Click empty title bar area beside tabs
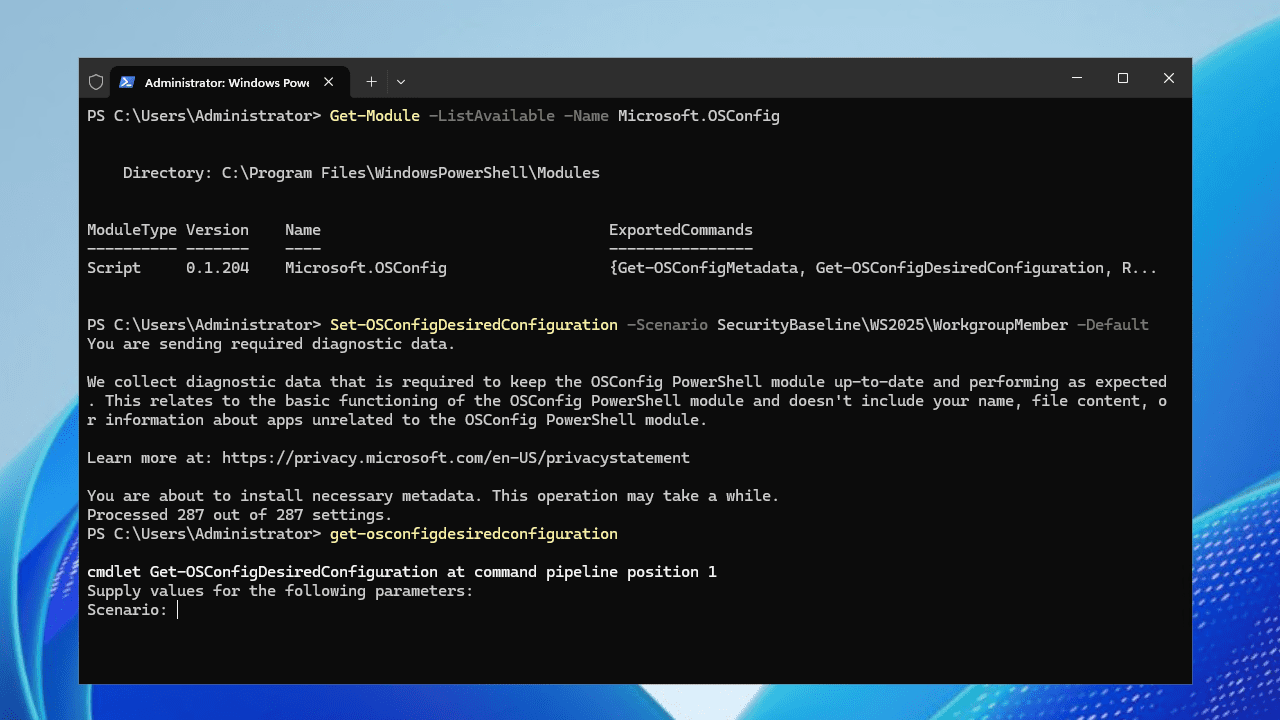The width and height of the screenshot is (1280, 720). 730,80
